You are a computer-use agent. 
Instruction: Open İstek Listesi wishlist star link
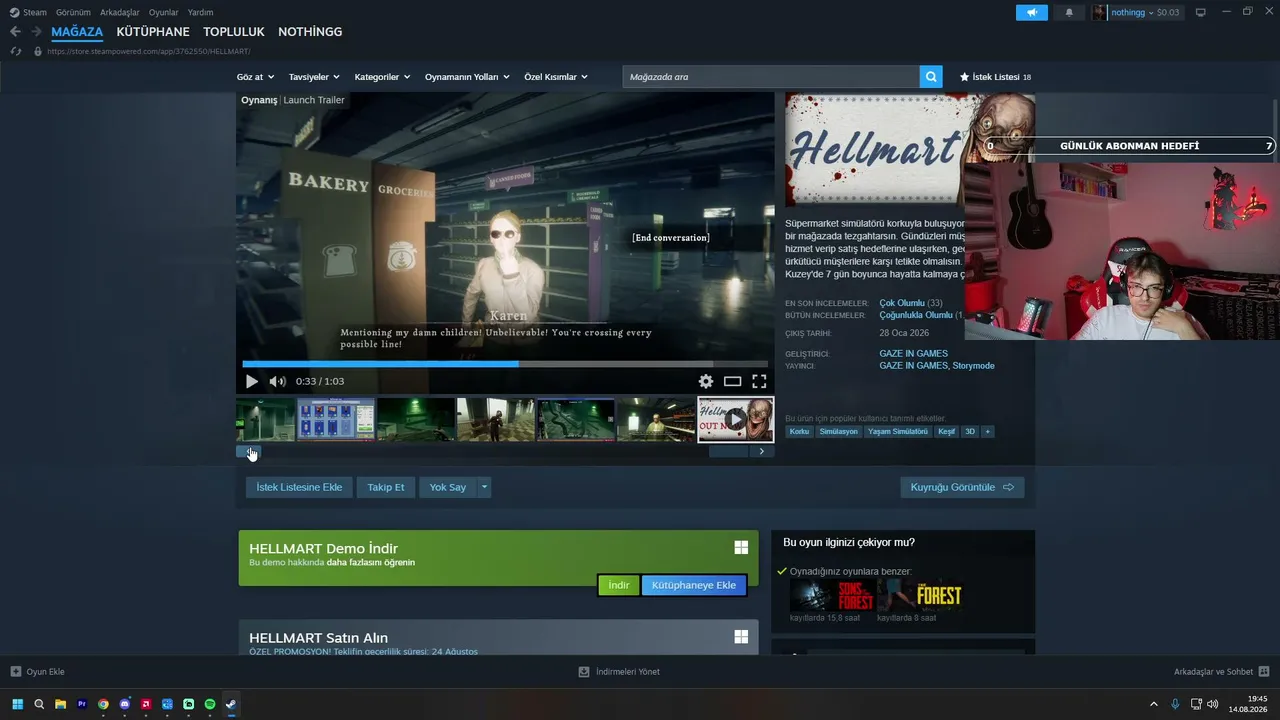pos(995,77)
